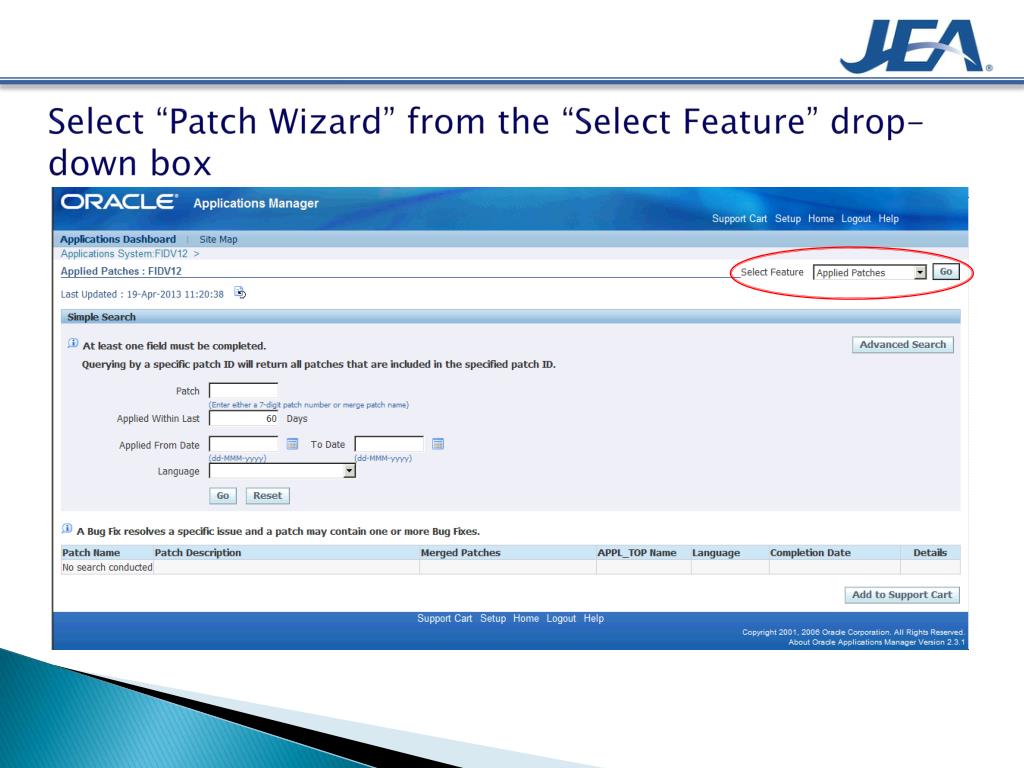Image resolution: width=1024 pixels, height=768 pixels.
Task: Go to Home in footer
Action: pyautogui.click(x=526, y=618)
